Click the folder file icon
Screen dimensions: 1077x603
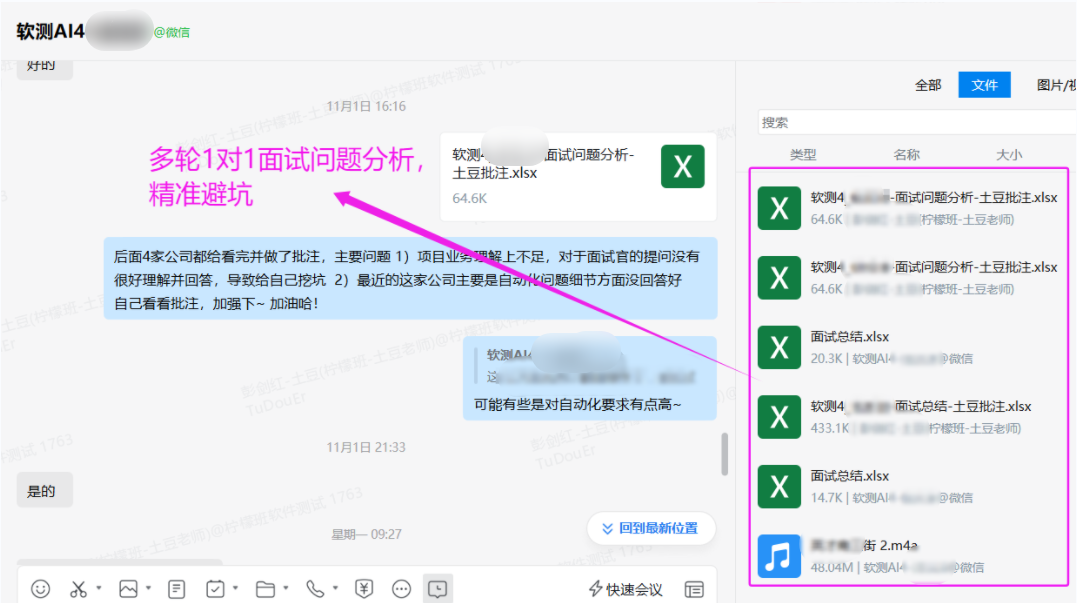[x=265, y=589]
